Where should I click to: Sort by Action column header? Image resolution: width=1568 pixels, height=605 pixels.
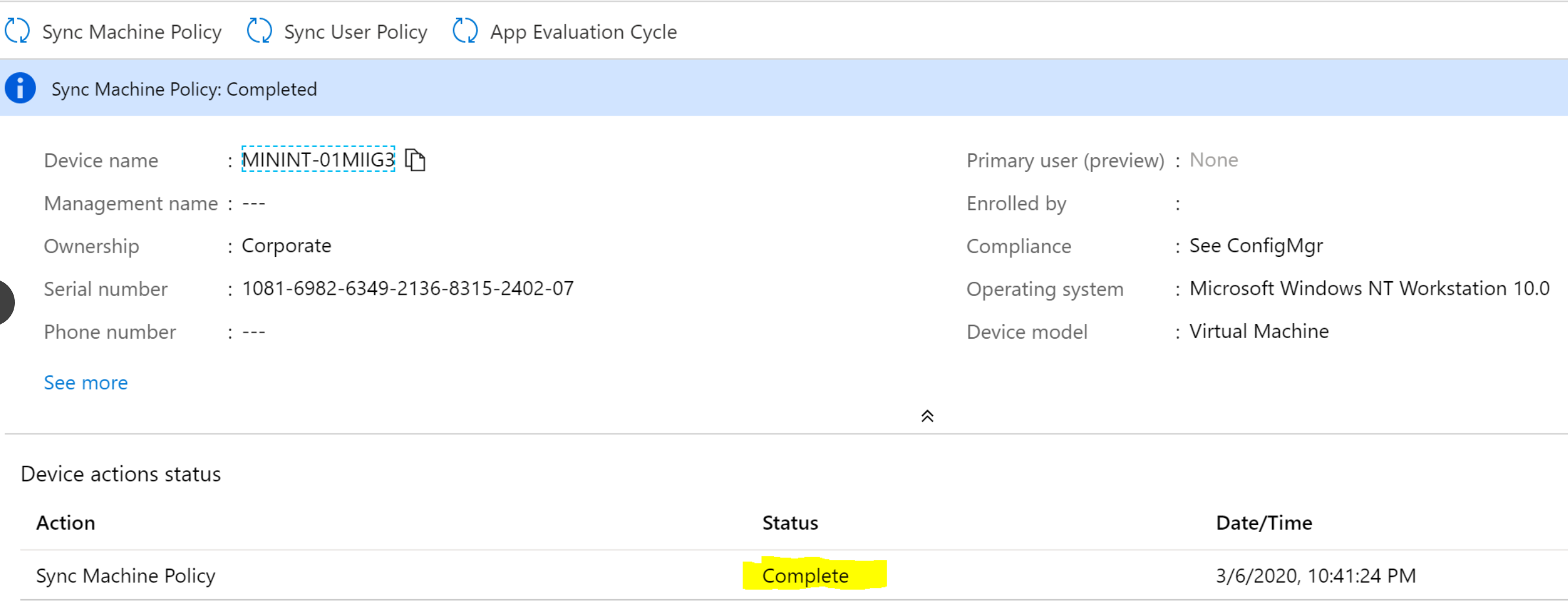tap(66, 523)
